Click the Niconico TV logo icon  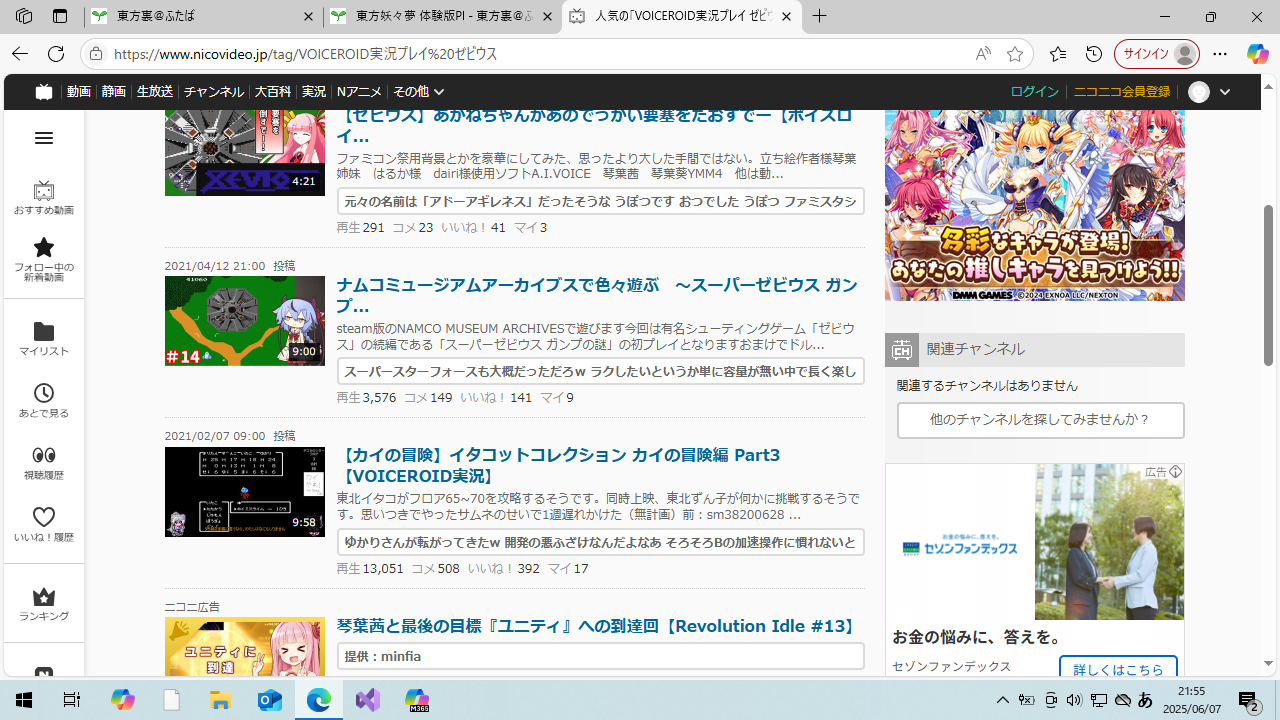point(43,92)
